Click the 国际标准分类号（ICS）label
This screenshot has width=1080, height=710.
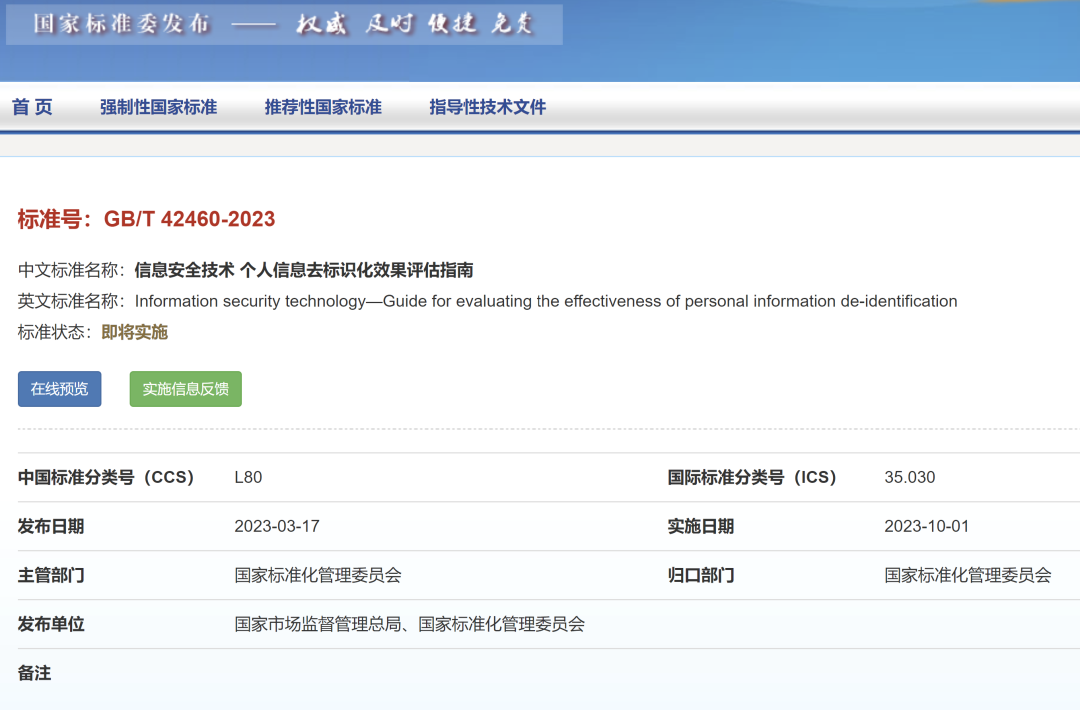752,477
